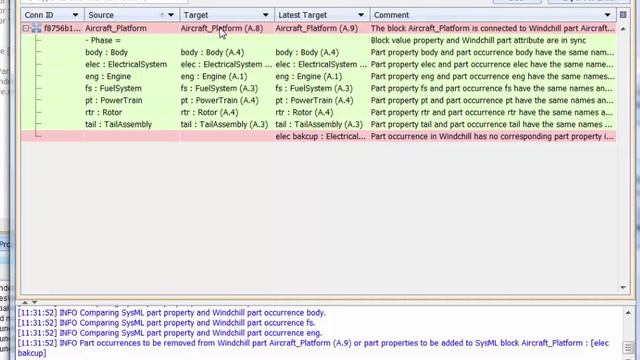Click comment 'Part occurrence in Windchill has no corresponding part property'
Viewport: 640px width, 360px height.
coord(492,136)
